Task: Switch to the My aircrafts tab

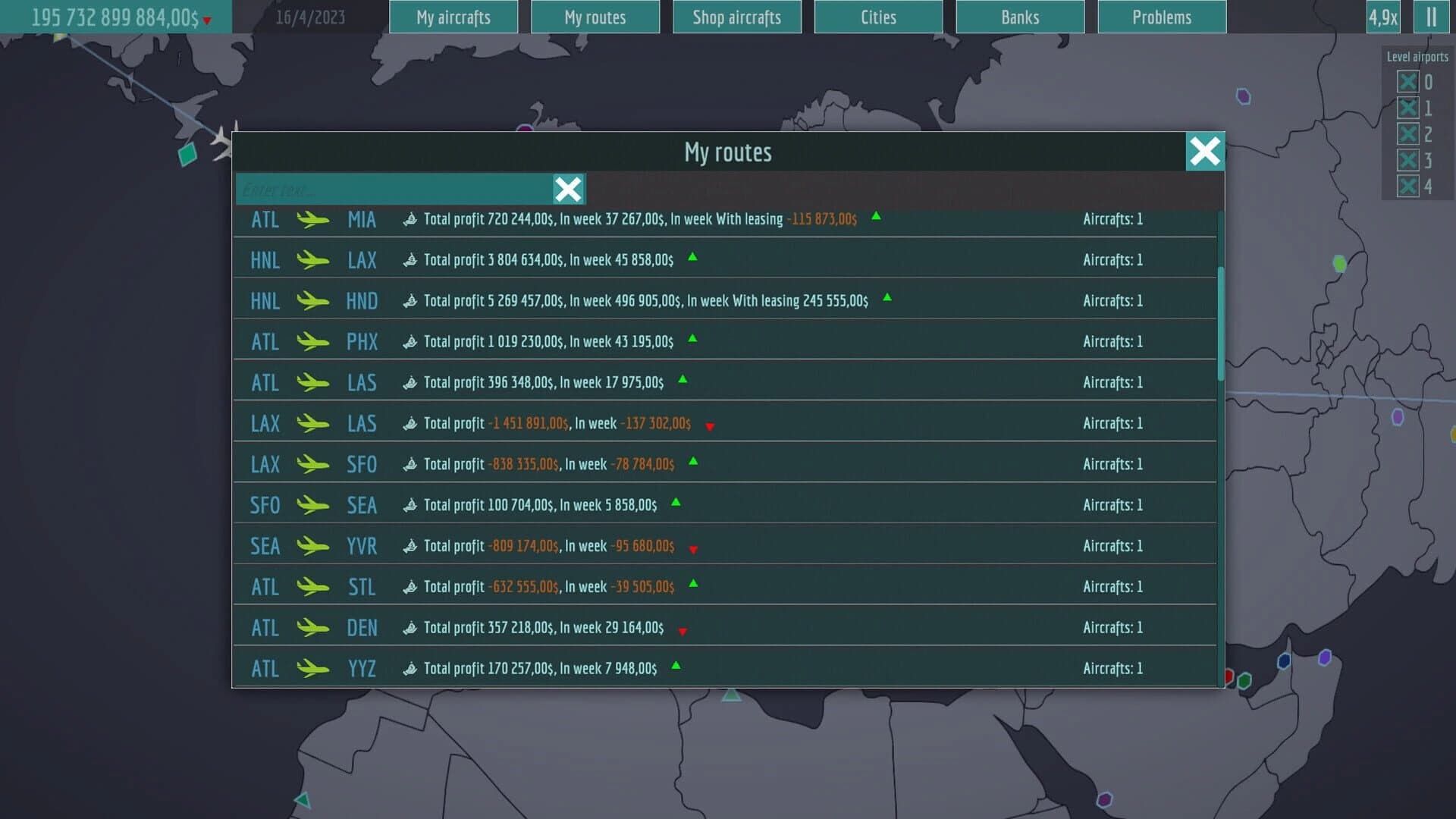Action: click(453, 17)
